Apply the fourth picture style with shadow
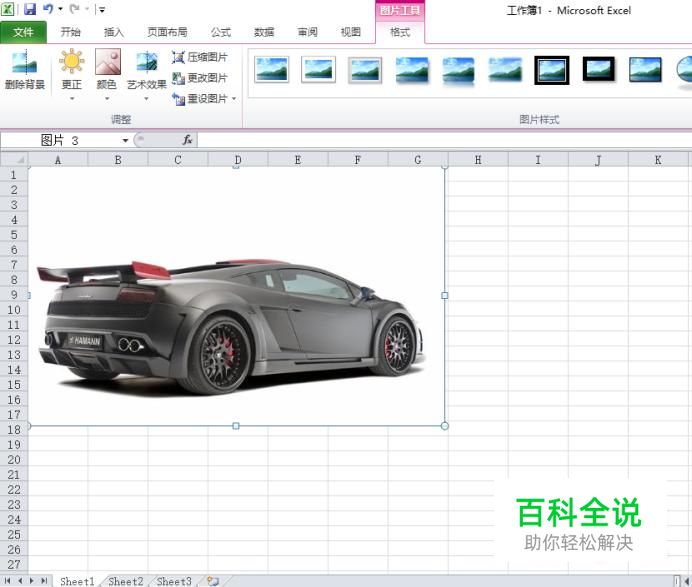The height and width of the screenshot is (587, 692). click(412, 70)
